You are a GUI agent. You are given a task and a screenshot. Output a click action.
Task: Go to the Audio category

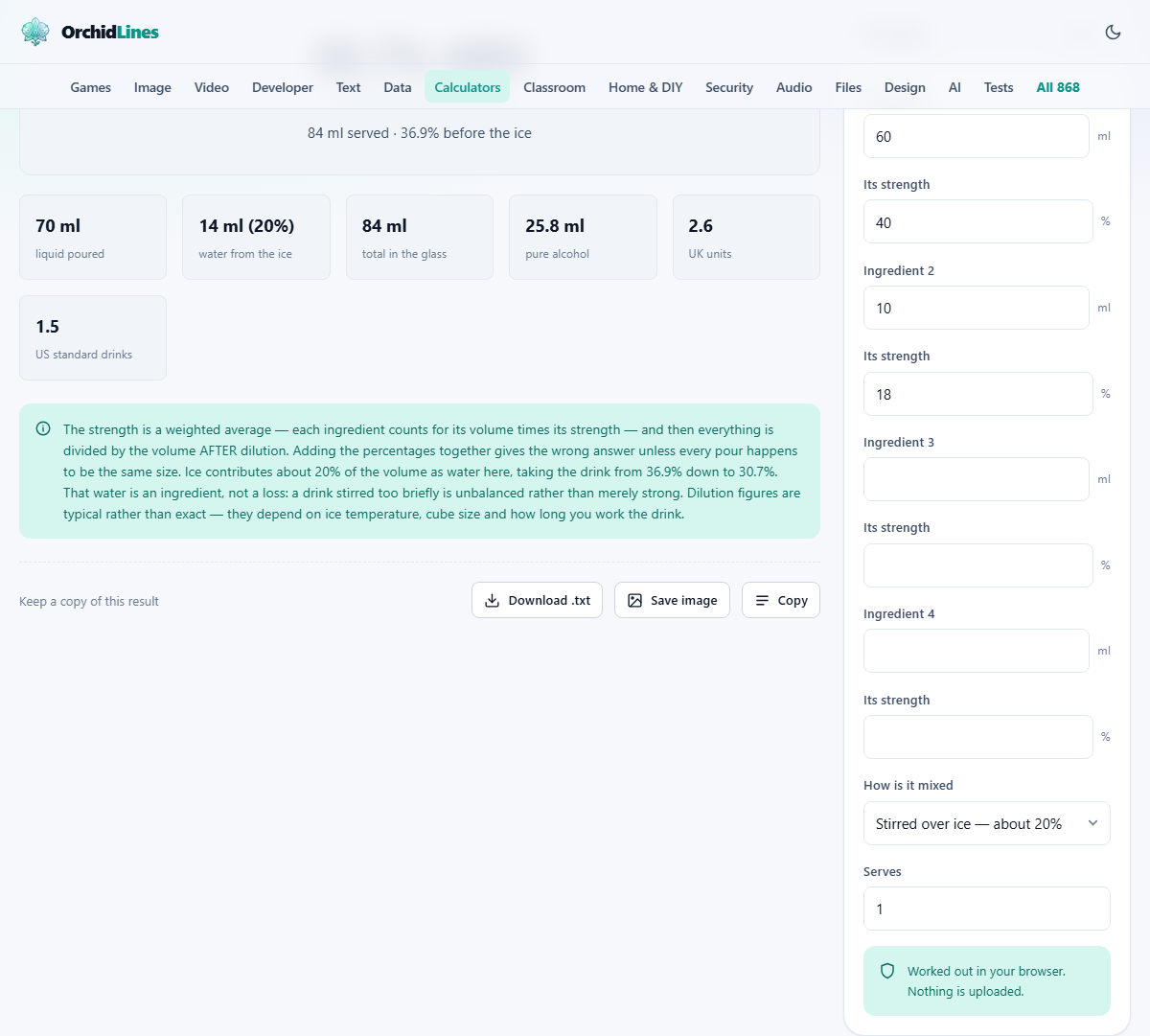(x=794, y=87)
